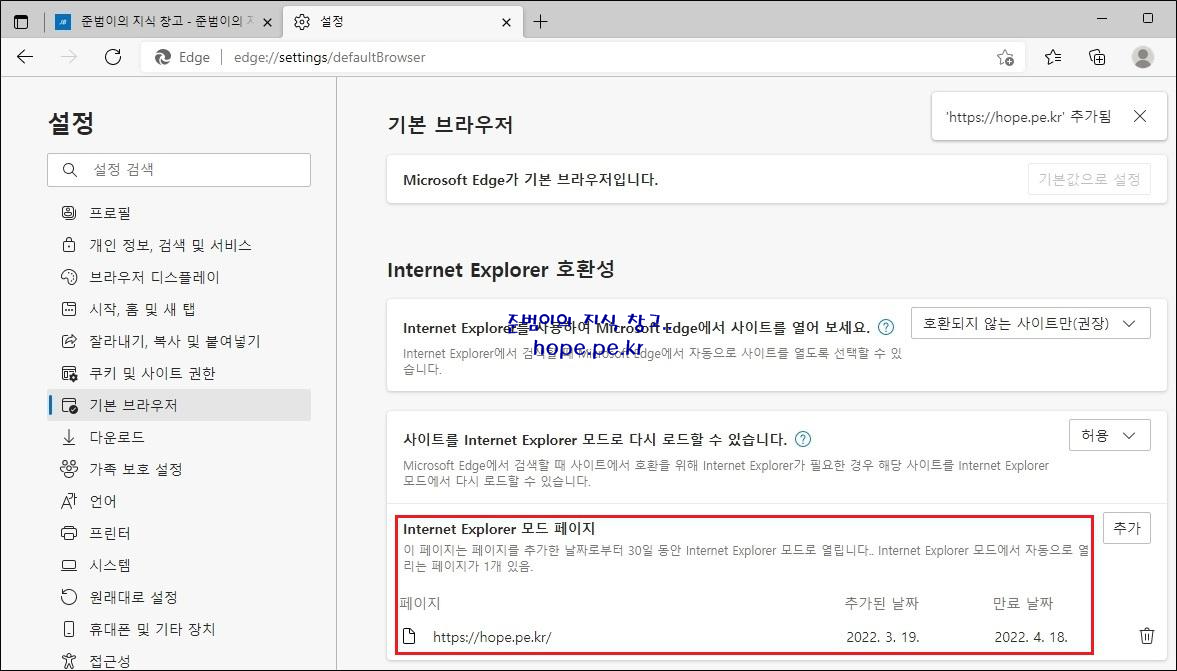
Task: Click the printer icon for 프린터
Action: 68,533
